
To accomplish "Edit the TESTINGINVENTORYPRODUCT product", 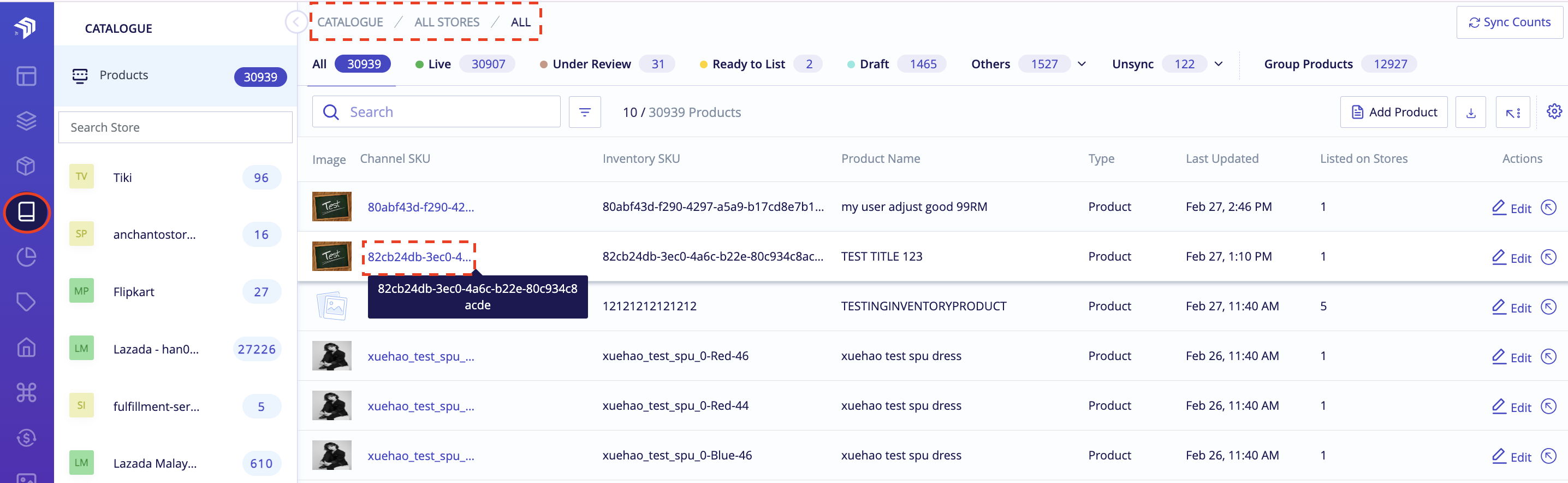I will 1512,308.
